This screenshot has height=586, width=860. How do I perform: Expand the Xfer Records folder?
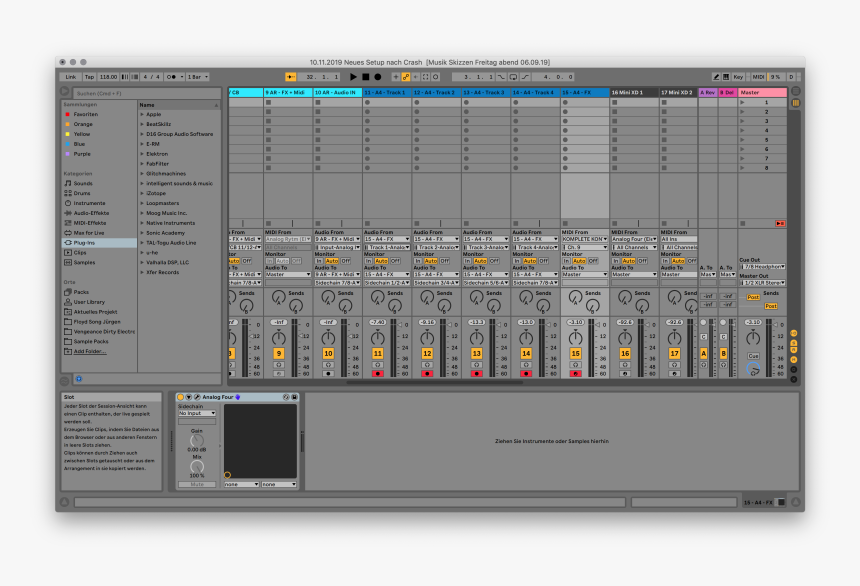click(x=142, y=272)
